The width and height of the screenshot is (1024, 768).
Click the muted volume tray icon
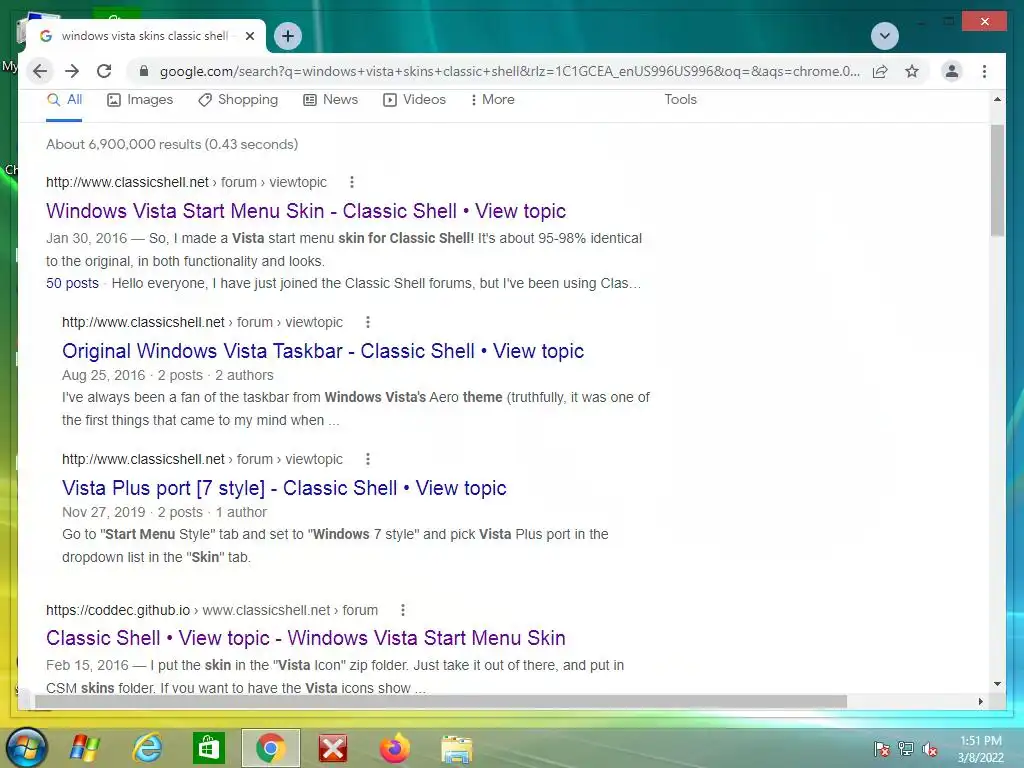930,749
